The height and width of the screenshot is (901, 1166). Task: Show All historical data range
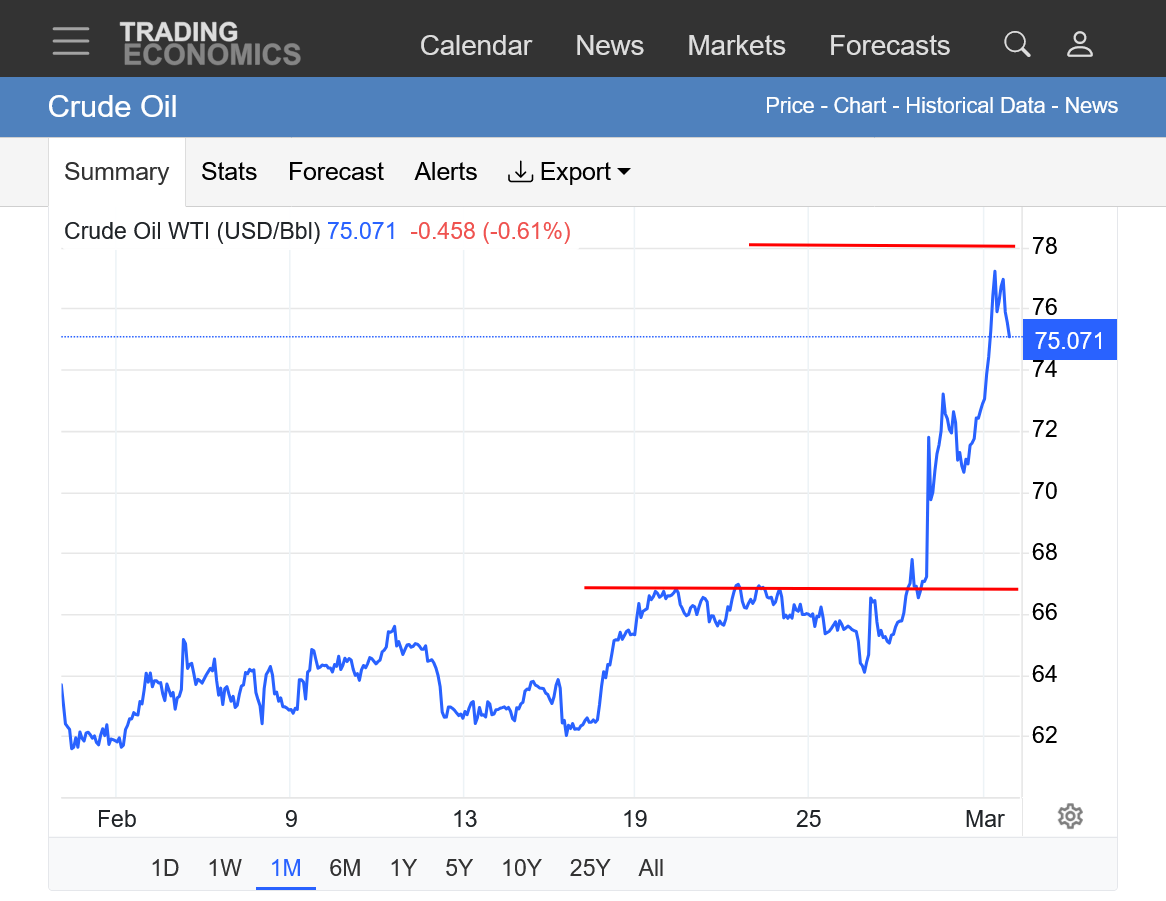651,867
